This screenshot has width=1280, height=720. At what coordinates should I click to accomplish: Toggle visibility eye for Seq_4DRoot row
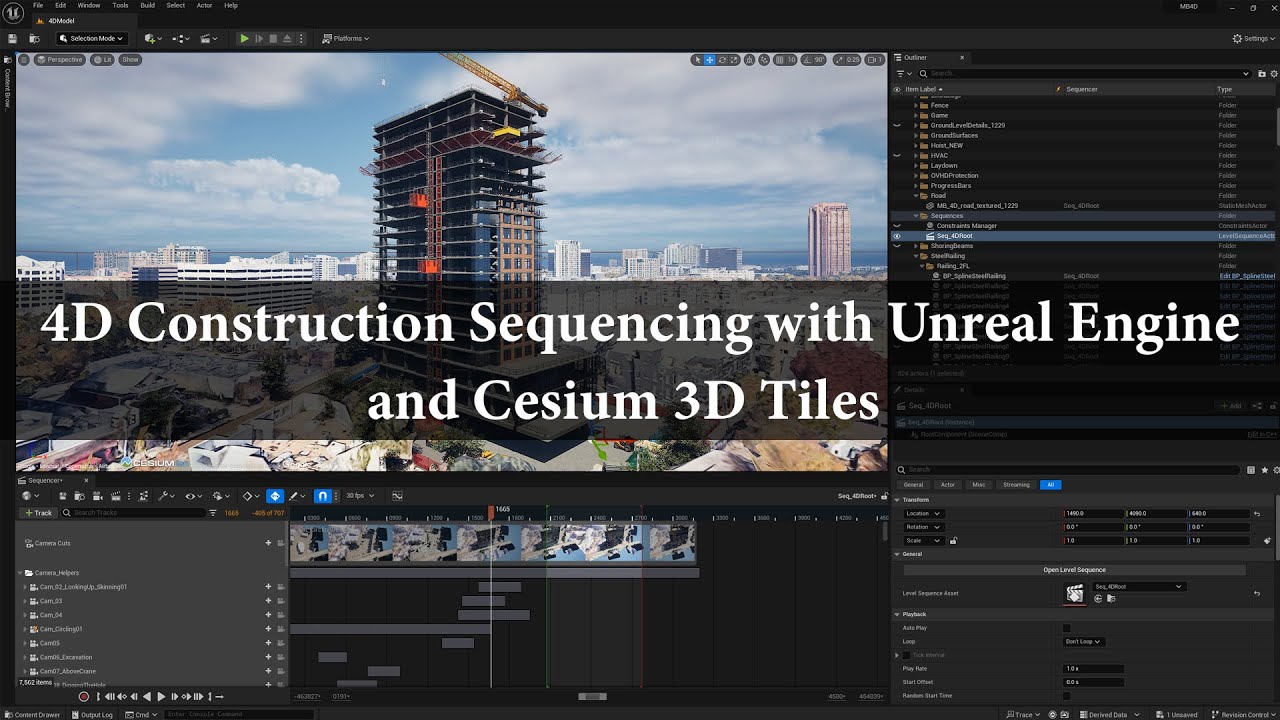pyautogui.click(x=897, y=236)
